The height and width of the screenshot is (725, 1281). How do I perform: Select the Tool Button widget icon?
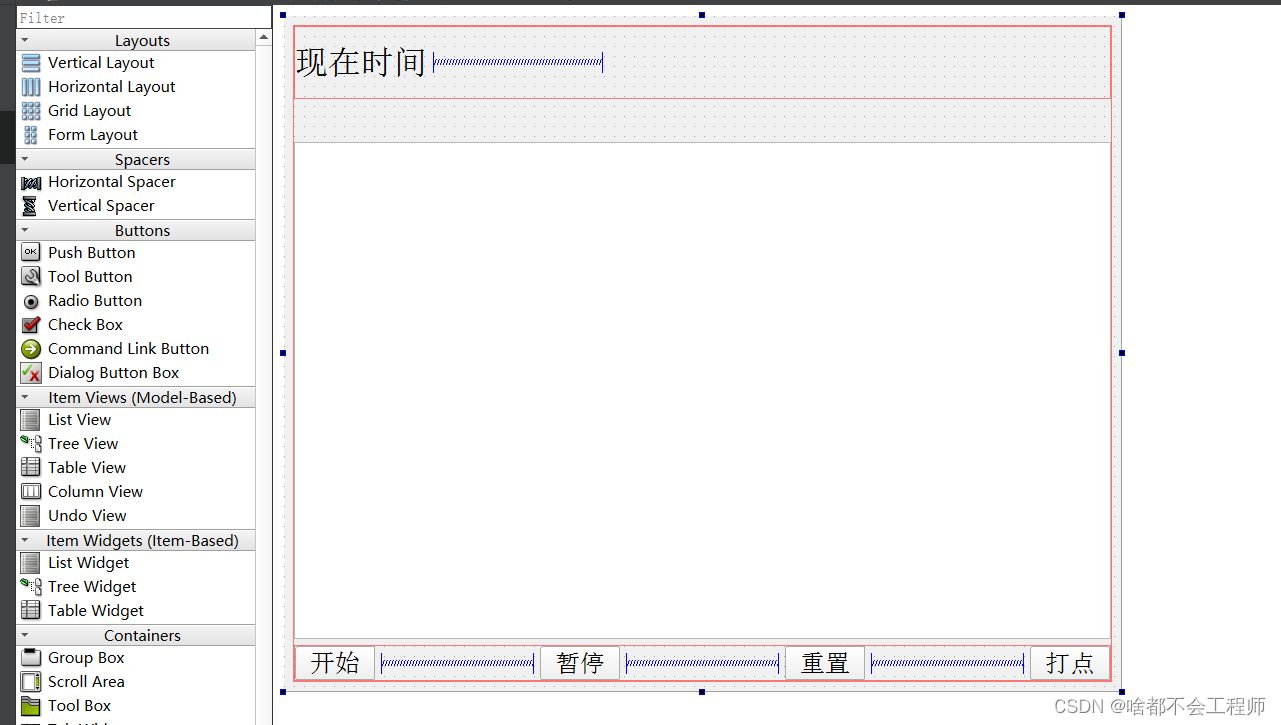[x=31, y=276]
